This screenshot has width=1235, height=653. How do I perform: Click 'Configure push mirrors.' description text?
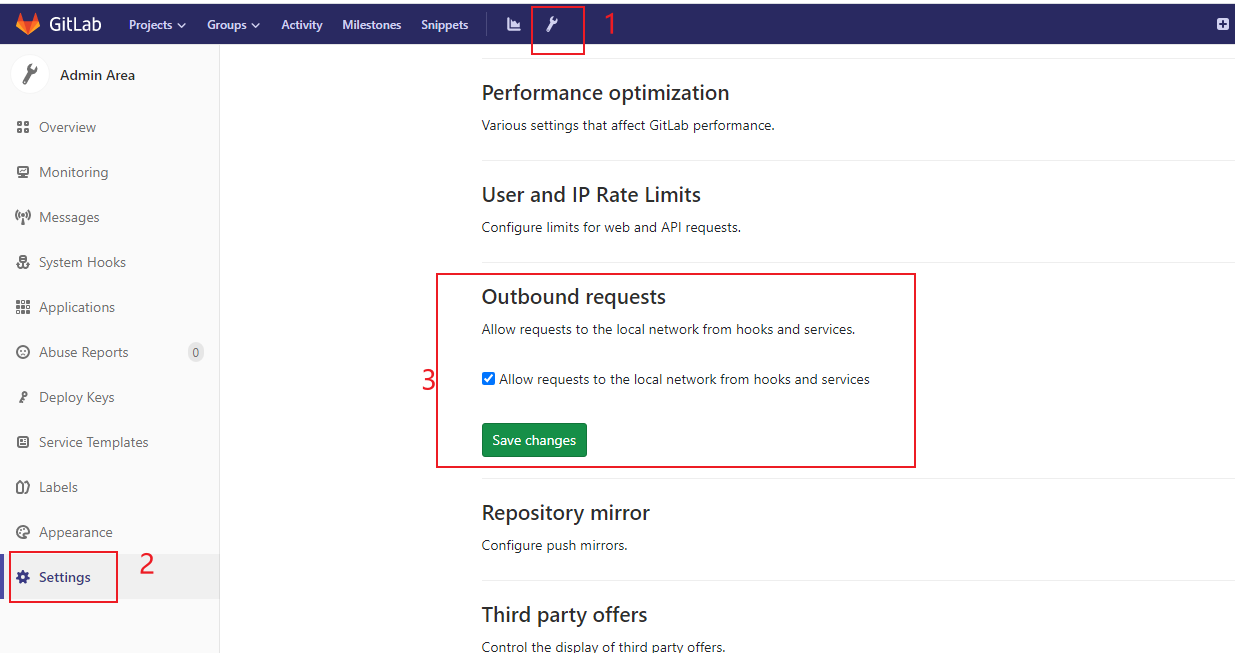click(x=554, y=546)
